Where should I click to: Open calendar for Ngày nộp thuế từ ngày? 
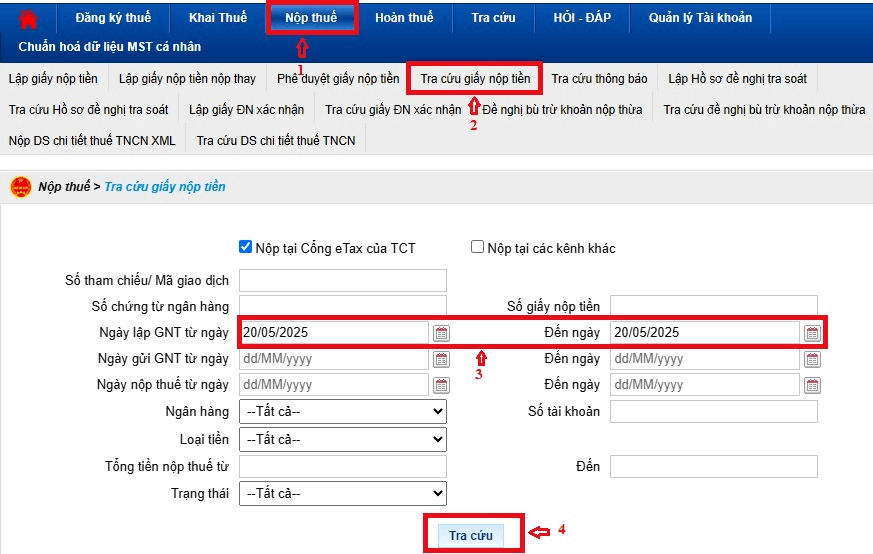441,385
